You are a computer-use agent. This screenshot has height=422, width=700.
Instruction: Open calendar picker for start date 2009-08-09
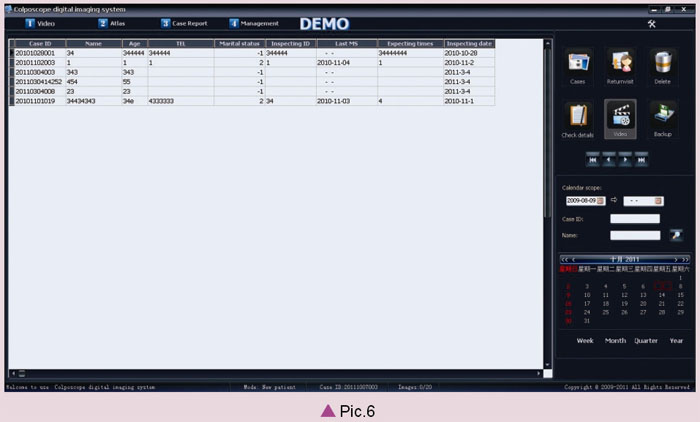coord(600,201)
